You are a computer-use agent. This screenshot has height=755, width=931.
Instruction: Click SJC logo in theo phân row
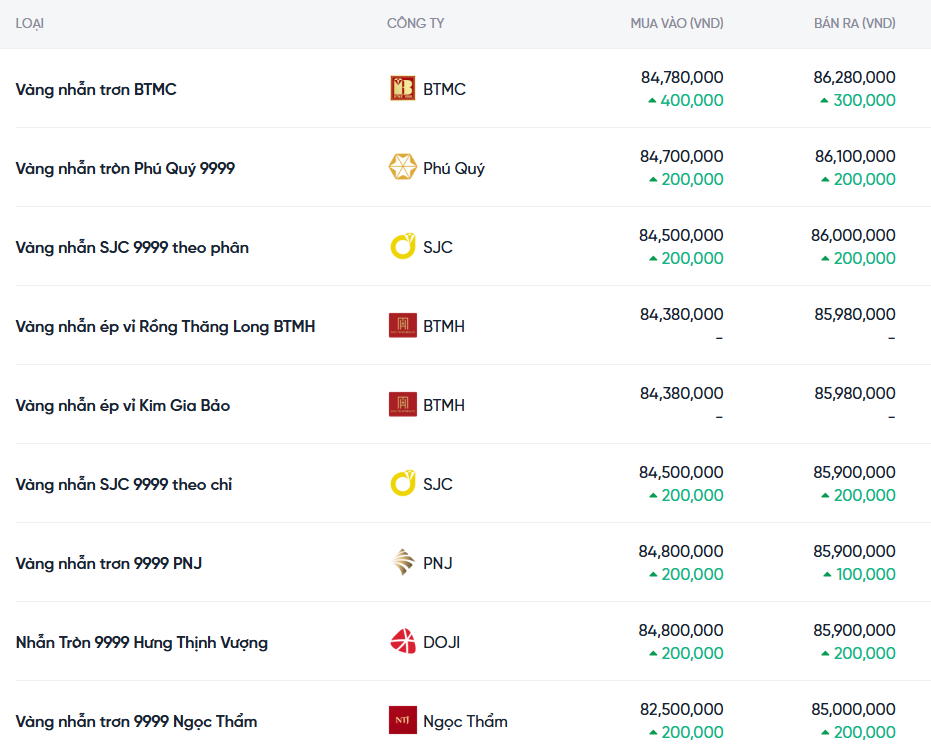pos(402,247)
